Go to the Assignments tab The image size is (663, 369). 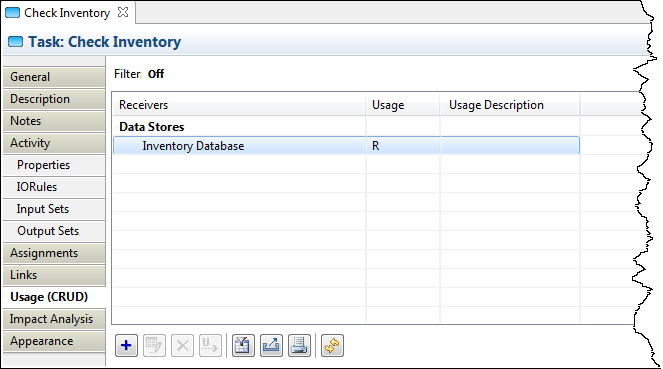pyautogui.click(x=54, y=253)
